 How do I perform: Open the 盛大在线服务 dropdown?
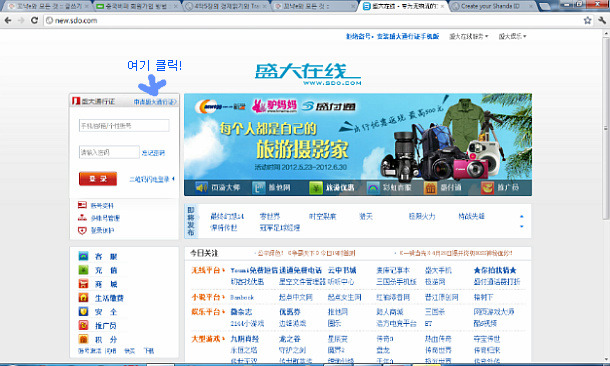468,36
